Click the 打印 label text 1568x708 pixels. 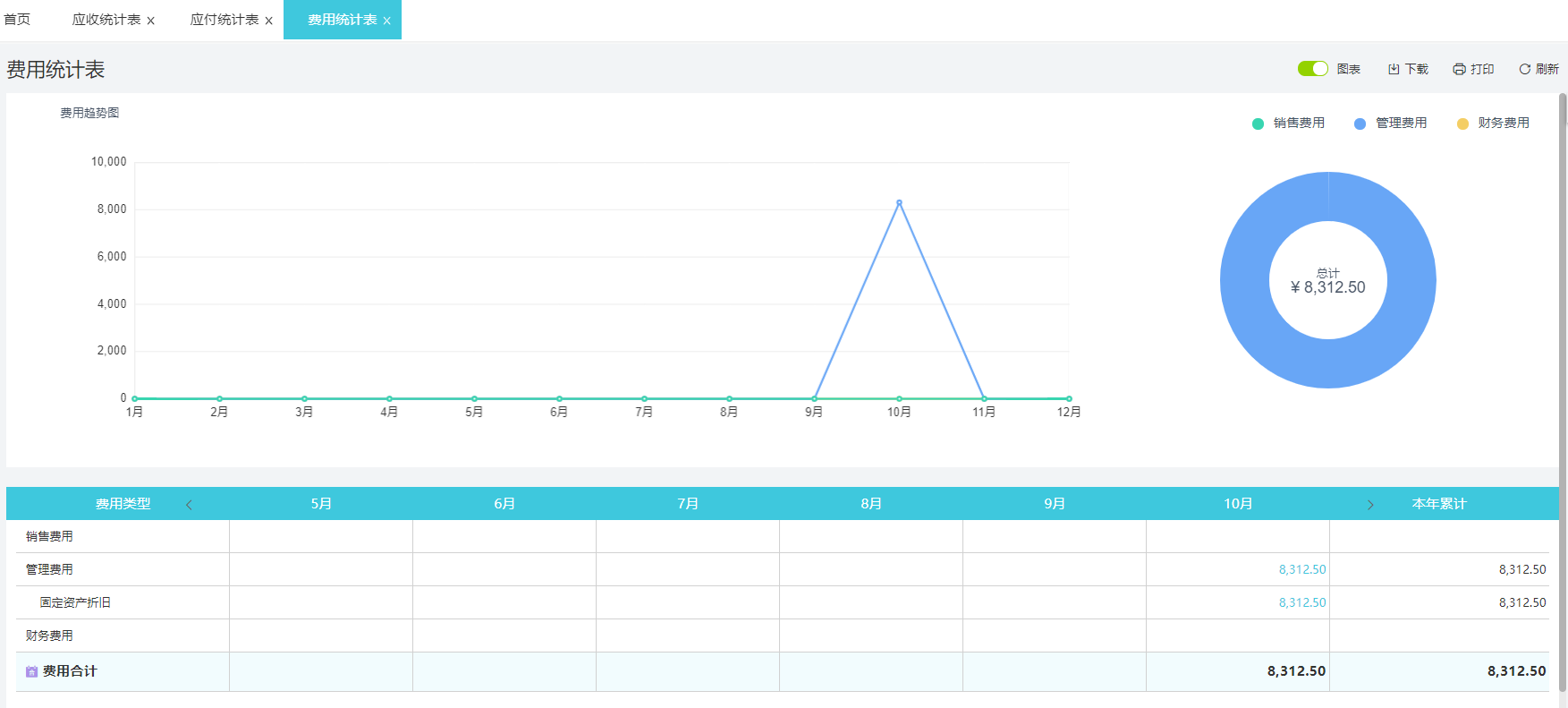[x=1482, y=69]
